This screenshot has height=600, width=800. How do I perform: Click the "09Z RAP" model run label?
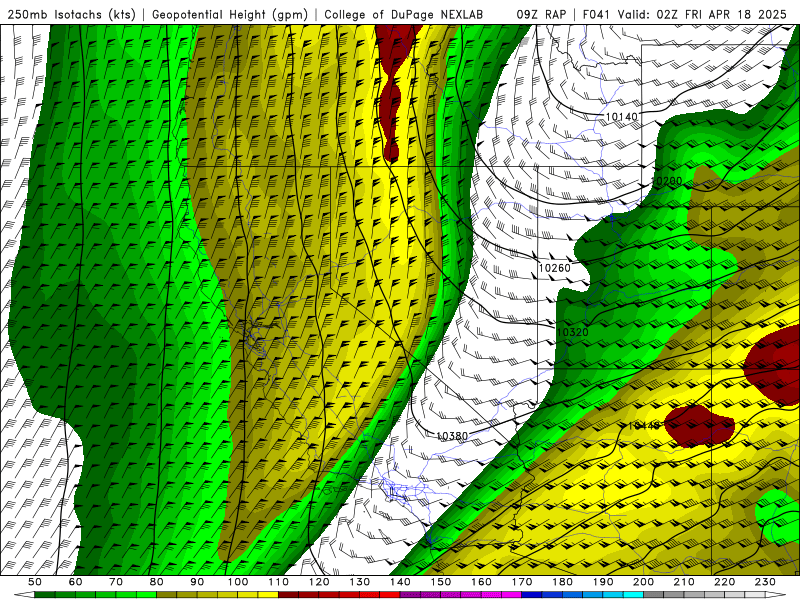point(541,14)
